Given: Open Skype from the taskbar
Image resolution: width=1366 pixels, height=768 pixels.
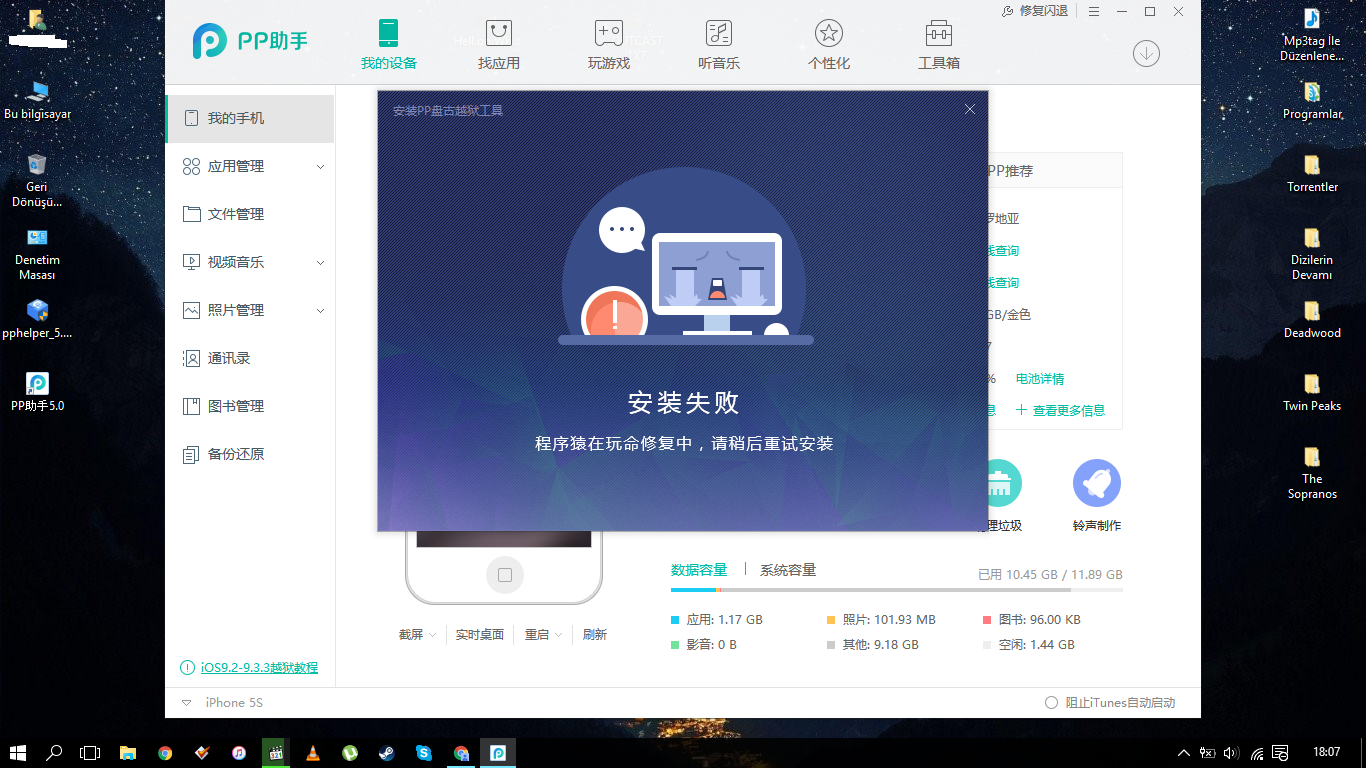Looking at the screenshot, I should (x=423, y=753).
